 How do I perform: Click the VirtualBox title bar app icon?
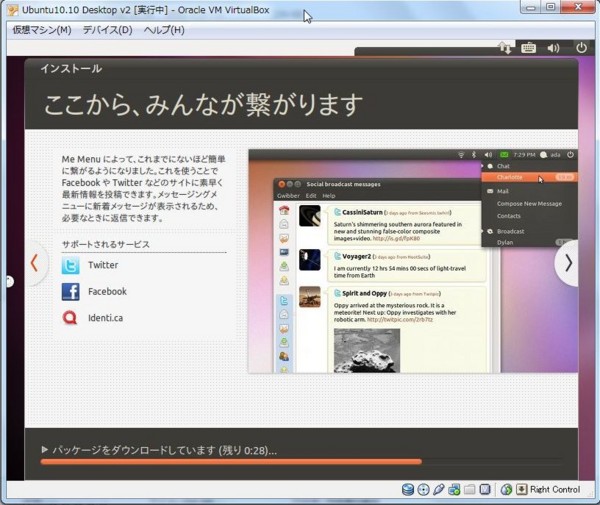pos(13,10)
